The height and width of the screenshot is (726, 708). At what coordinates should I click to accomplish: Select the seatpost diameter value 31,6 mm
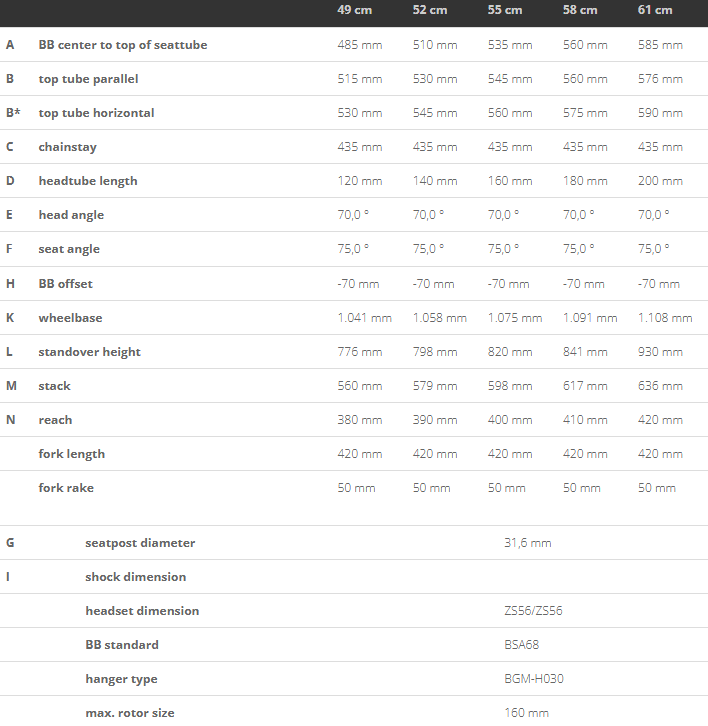point(528,543)
